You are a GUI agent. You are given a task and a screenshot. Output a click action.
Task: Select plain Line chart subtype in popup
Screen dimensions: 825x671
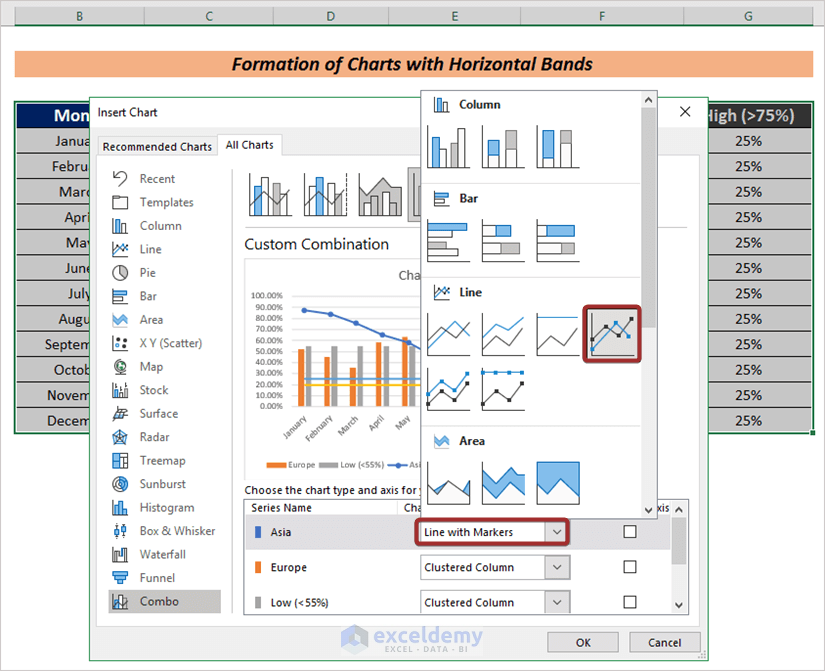tap(448, 334)
